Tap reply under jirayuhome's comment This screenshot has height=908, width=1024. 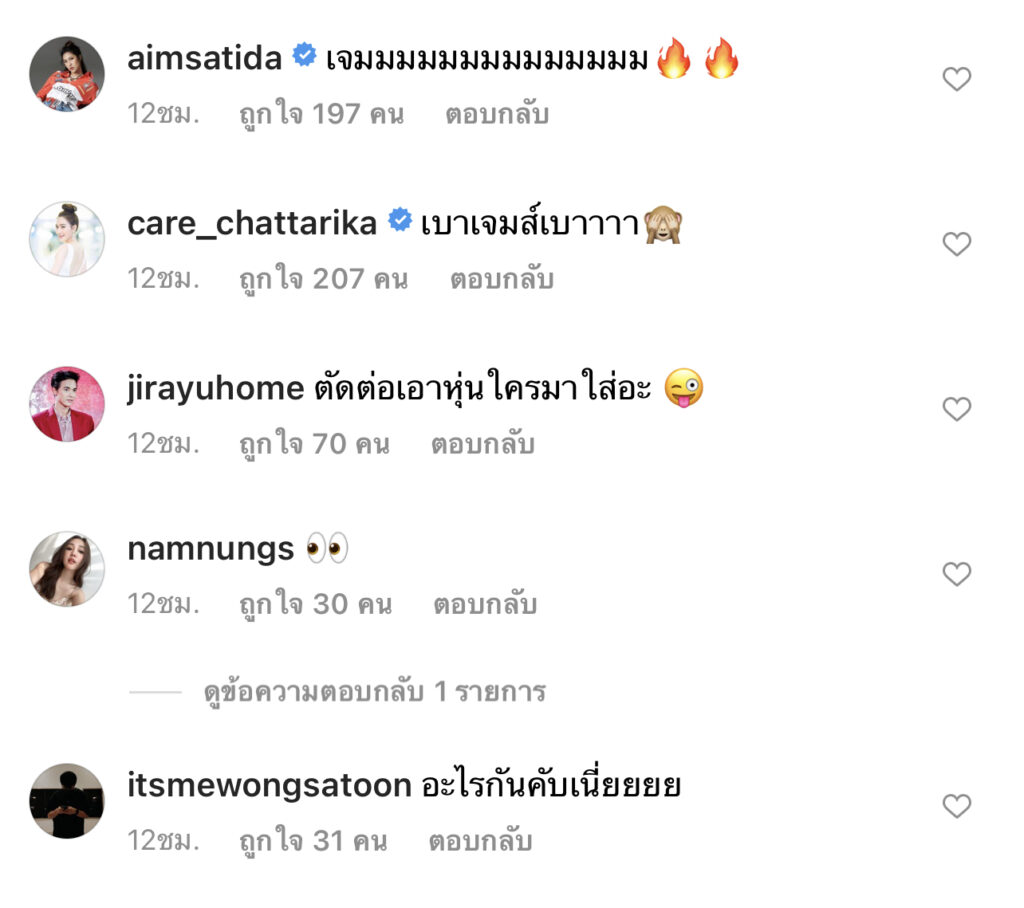483,444
